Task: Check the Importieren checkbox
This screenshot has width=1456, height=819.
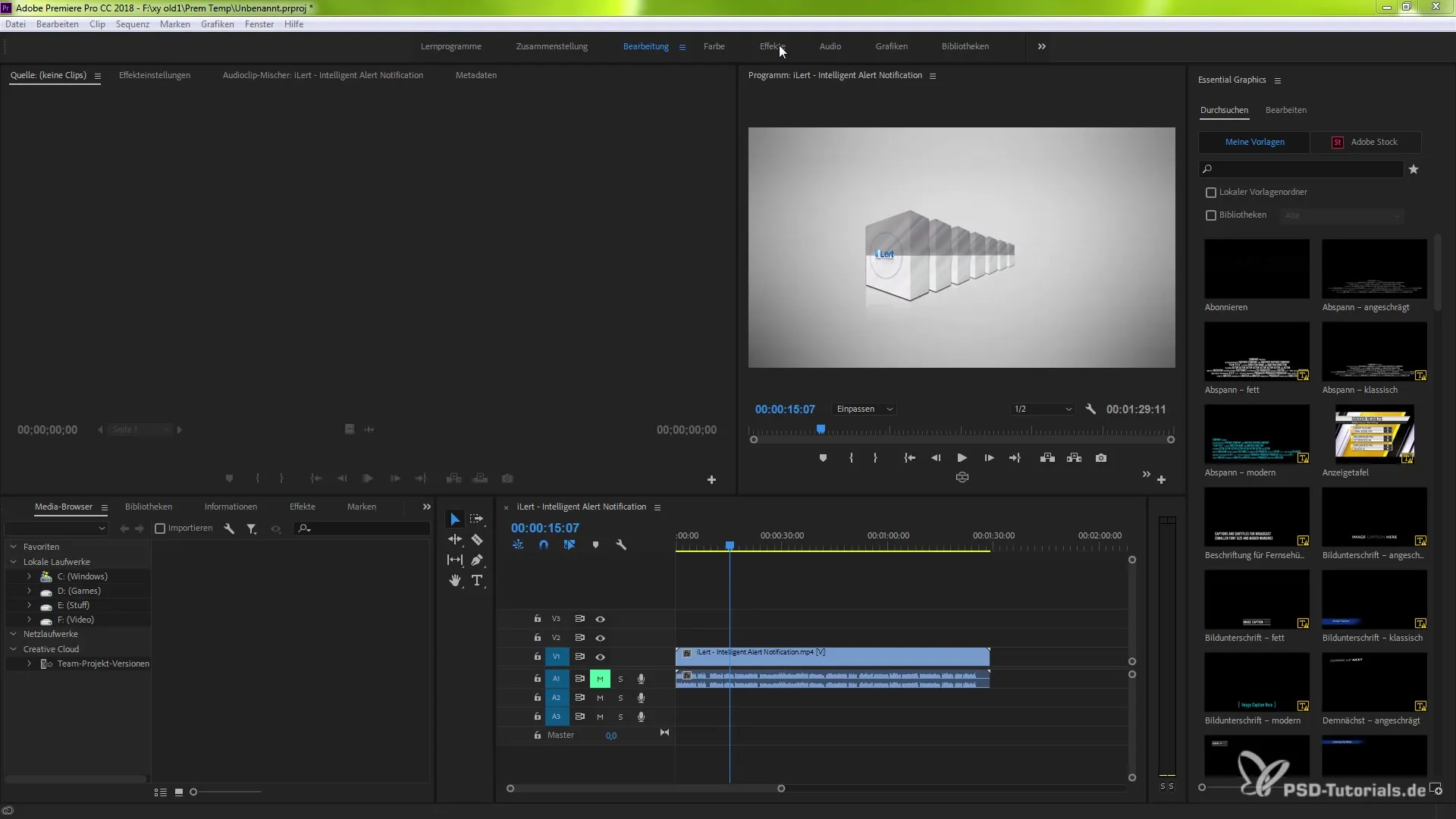Action: [x=160, y=529]
